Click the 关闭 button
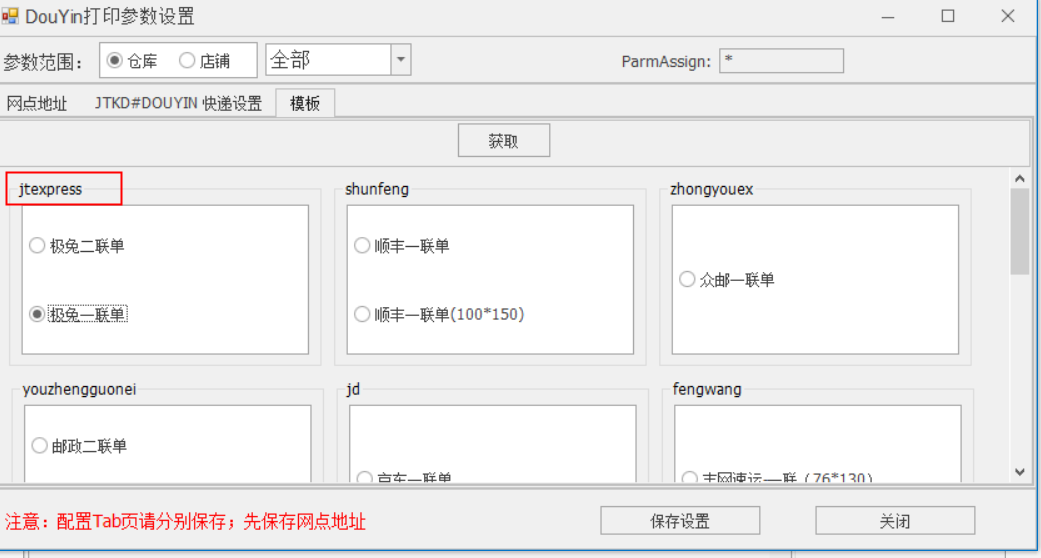 [x=895, y=520]
